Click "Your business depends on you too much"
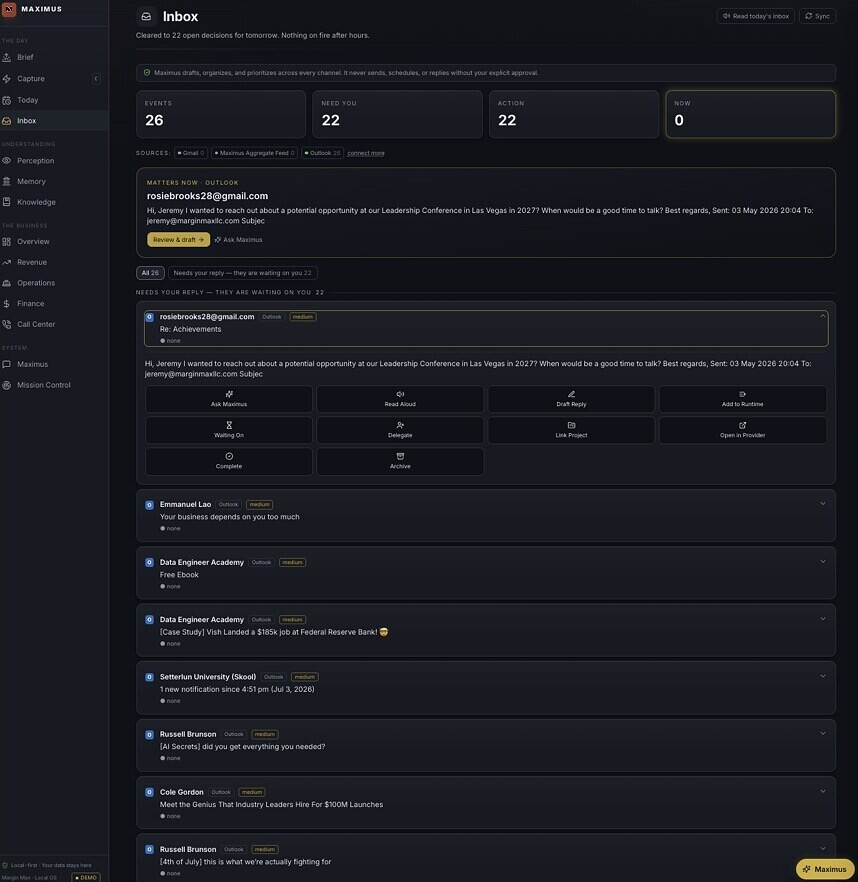 tap(230, 517)
